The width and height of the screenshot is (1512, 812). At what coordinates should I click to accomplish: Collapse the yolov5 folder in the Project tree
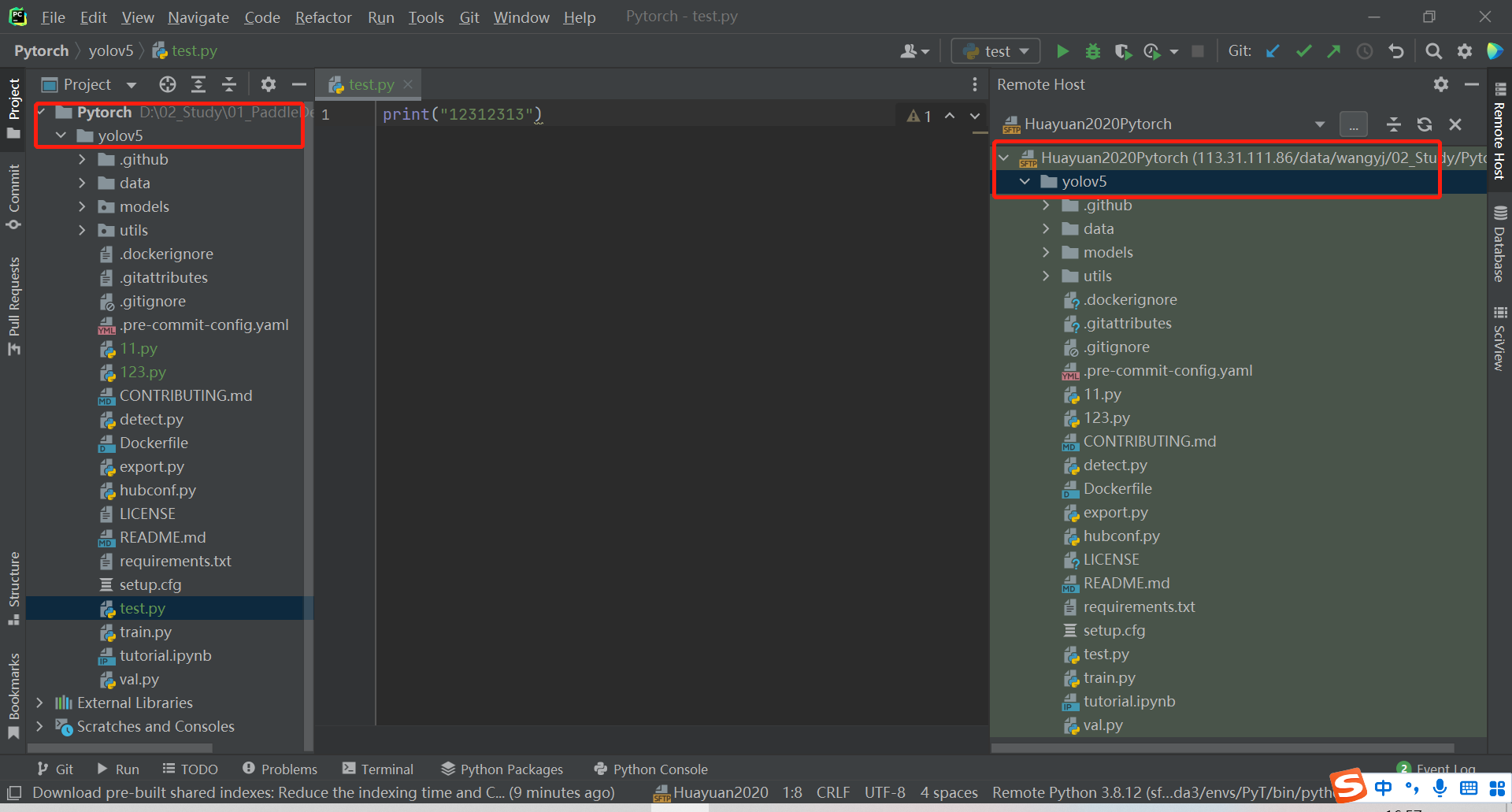(x=61, y=135)
